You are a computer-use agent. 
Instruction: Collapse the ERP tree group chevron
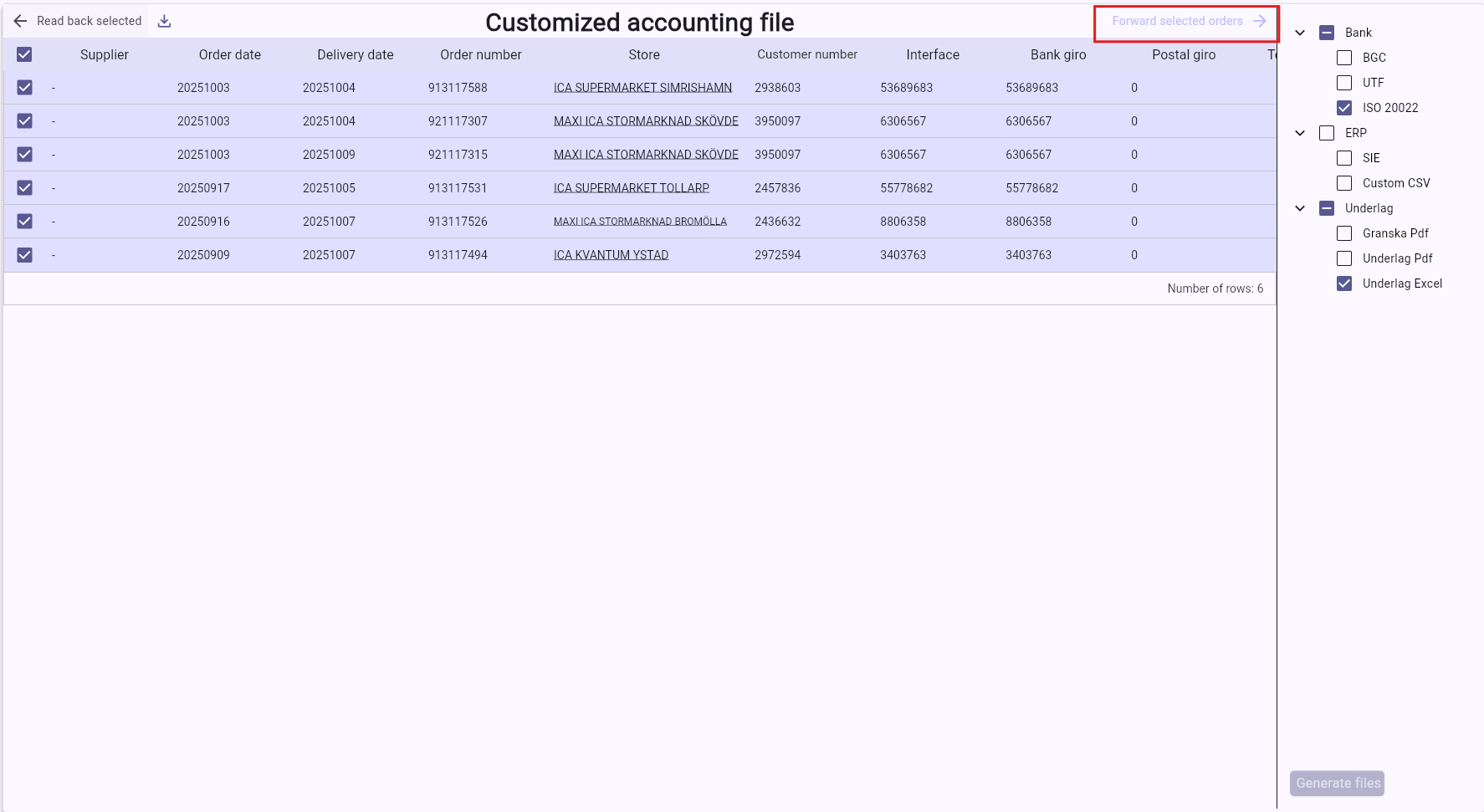(1300, 133)
